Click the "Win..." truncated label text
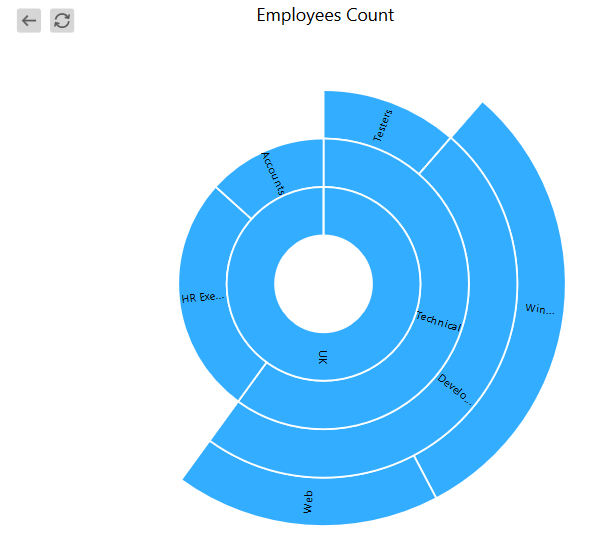Screen dimensions: 608x536 (x=539, y=308)
